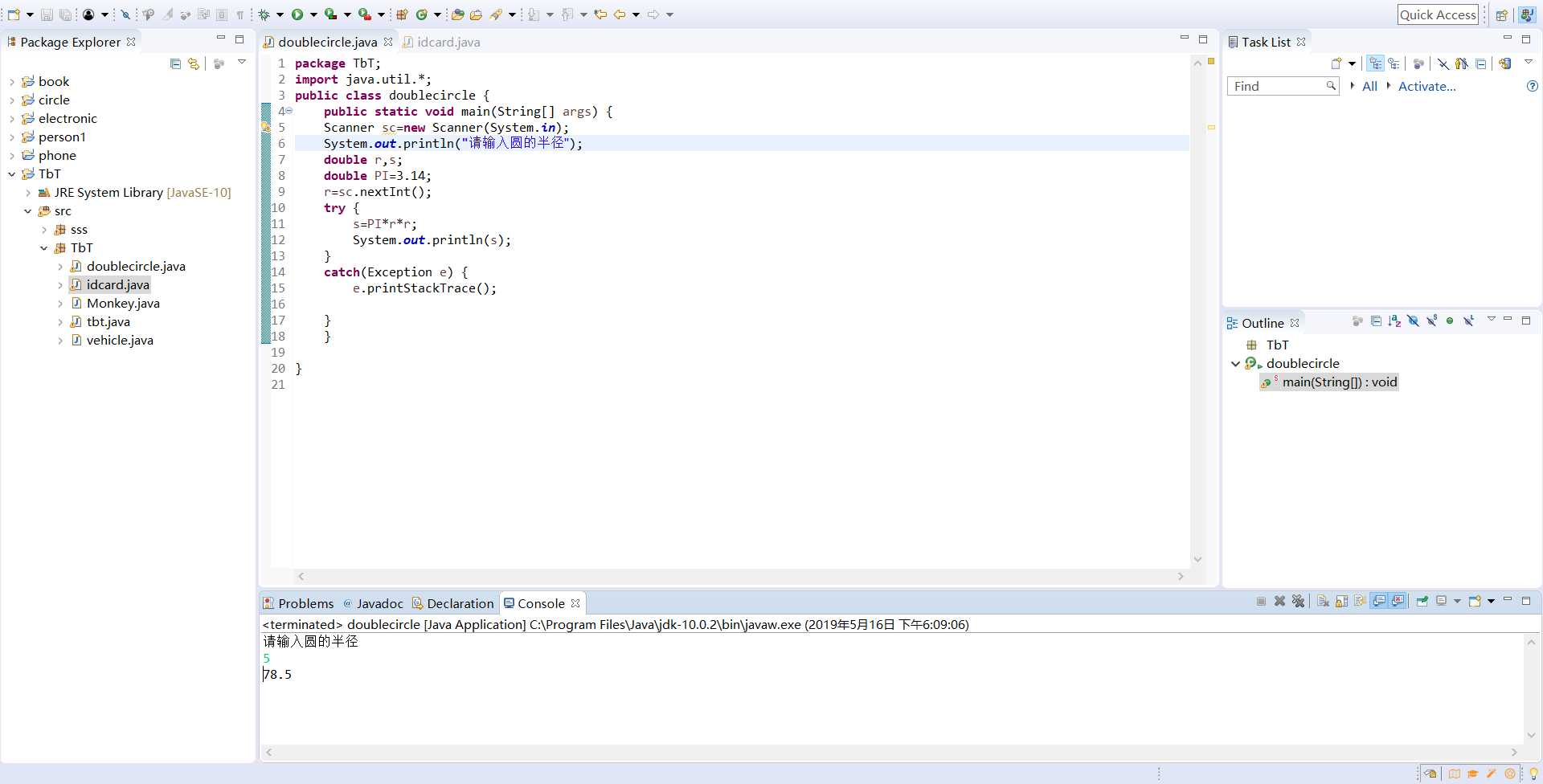Click the Open Task folder icon
This screenshot has height=784, width=1543.
476,14
